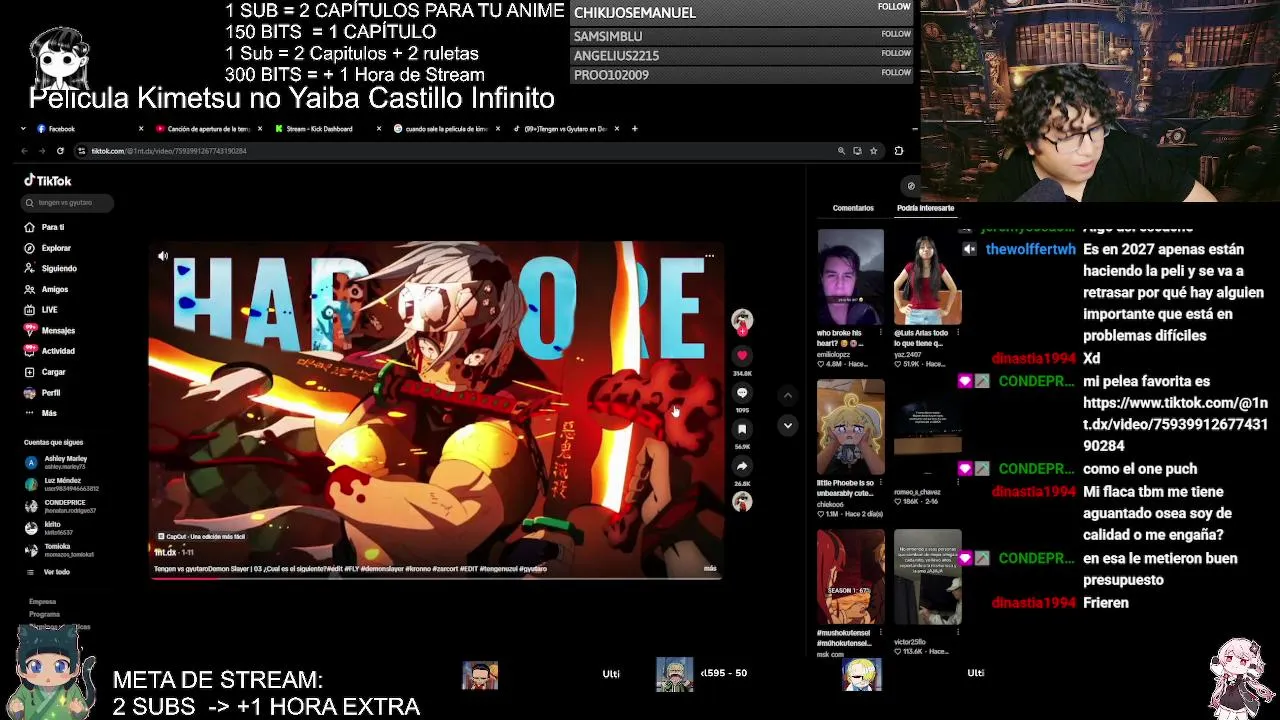The height and width of the screenshot is (720, 1280).
Task: Bookmark page with star icon
Action: pyautogui.click(x=873, y=151)
